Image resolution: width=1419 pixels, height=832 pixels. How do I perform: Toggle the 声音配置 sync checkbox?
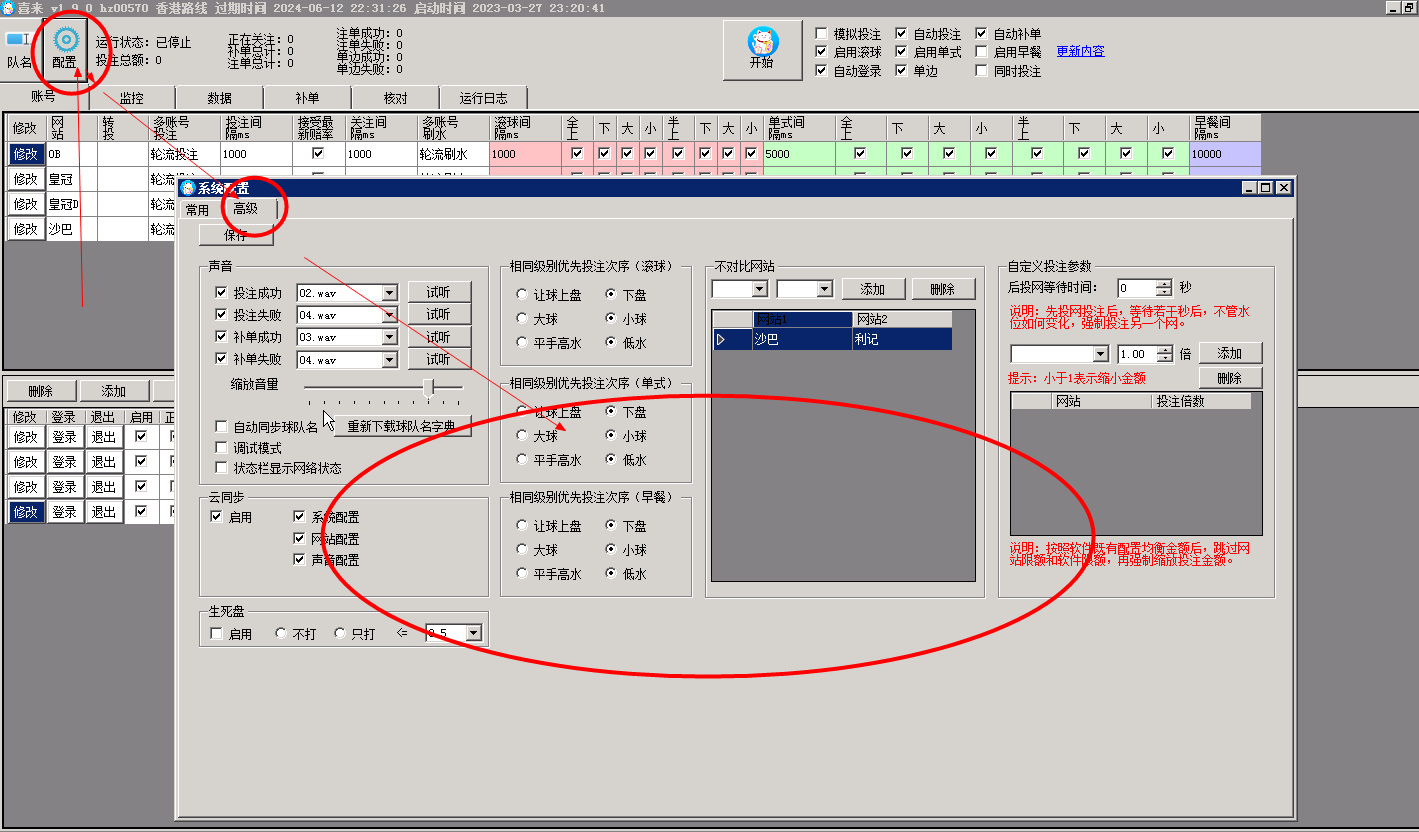coord(299,560)
